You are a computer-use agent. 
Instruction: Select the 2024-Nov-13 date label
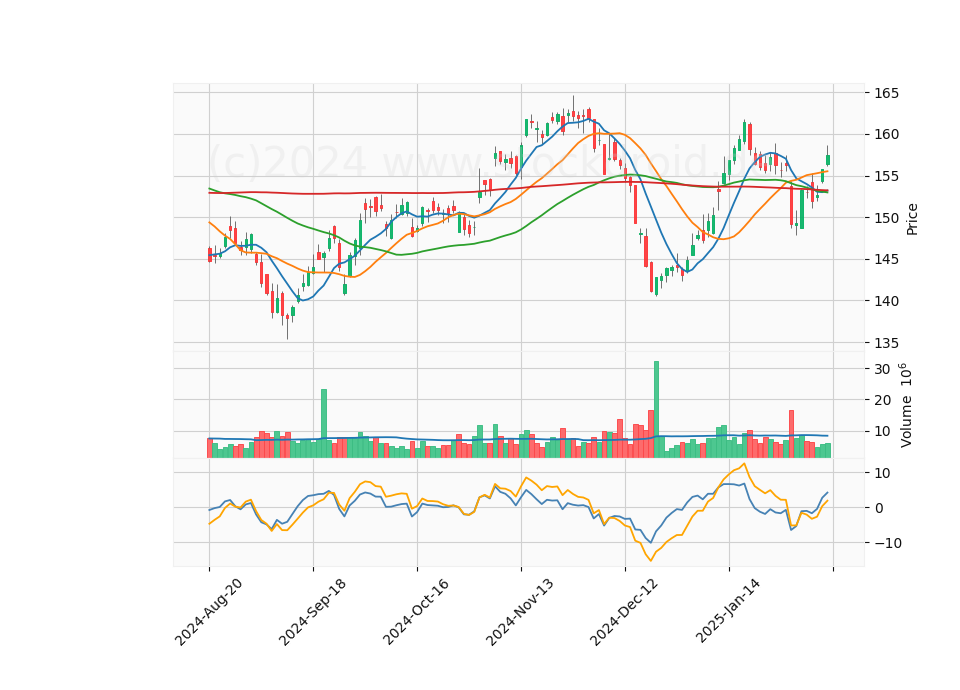click(x=520, y=612)
